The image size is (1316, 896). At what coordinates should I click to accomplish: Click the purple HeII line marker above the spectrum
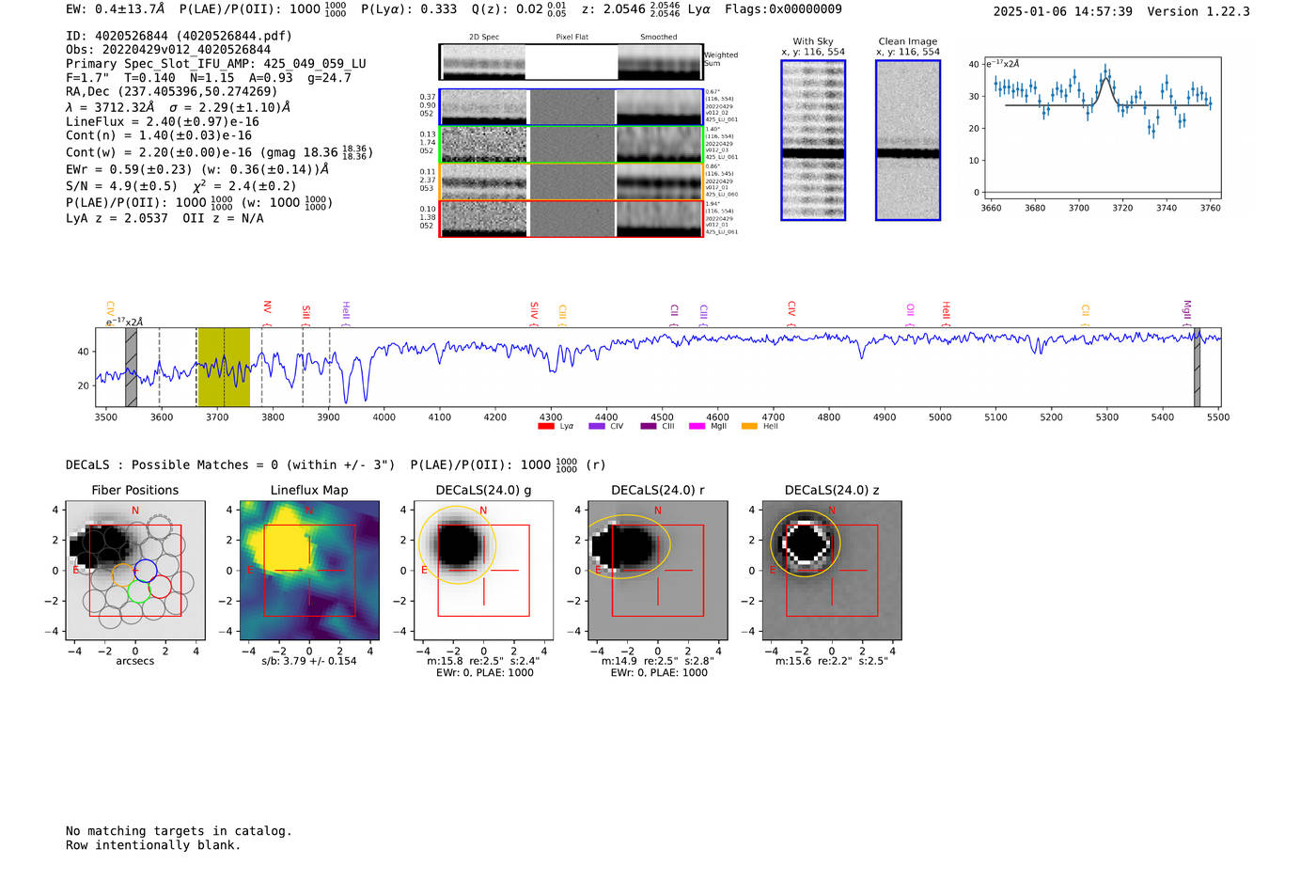[x=345, y=312]
